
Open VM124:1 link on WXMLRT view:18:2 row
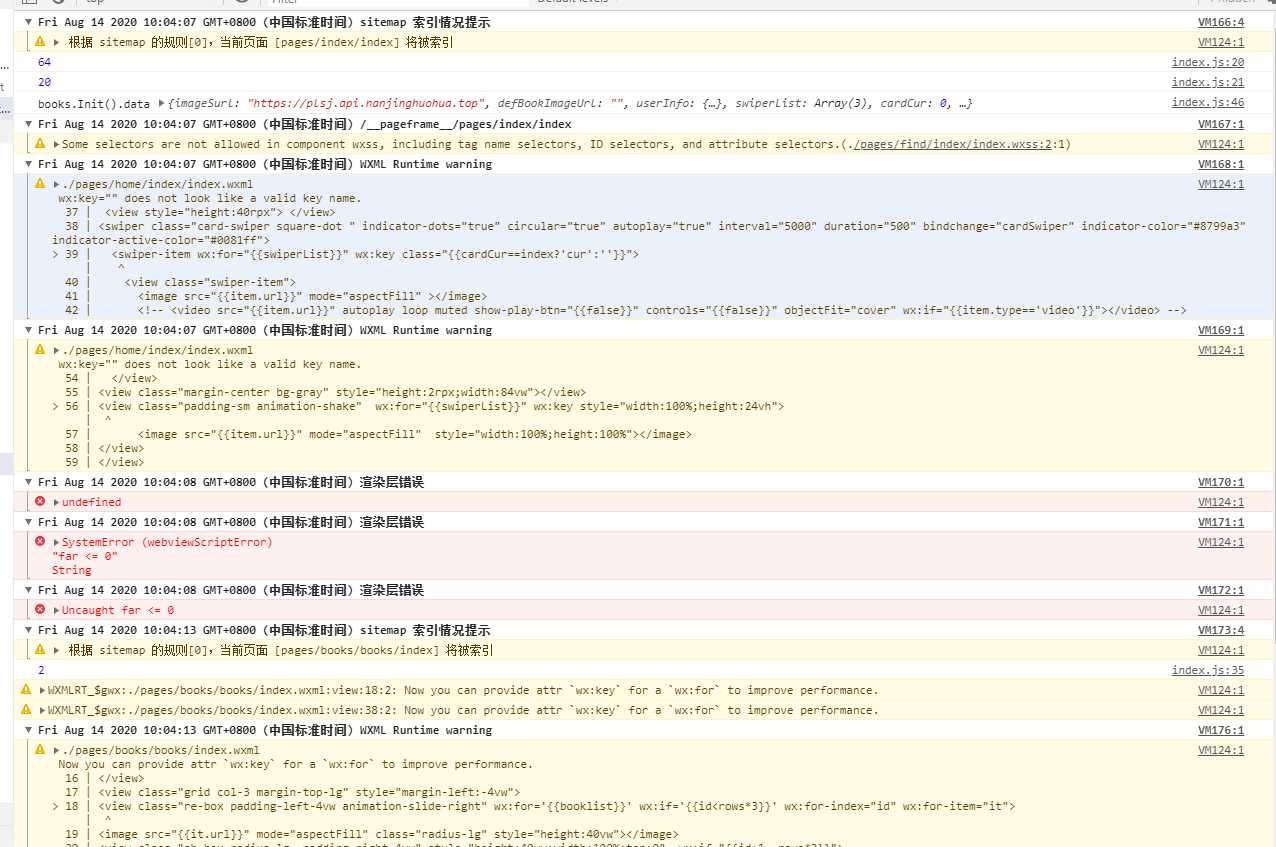point(1221,690)
